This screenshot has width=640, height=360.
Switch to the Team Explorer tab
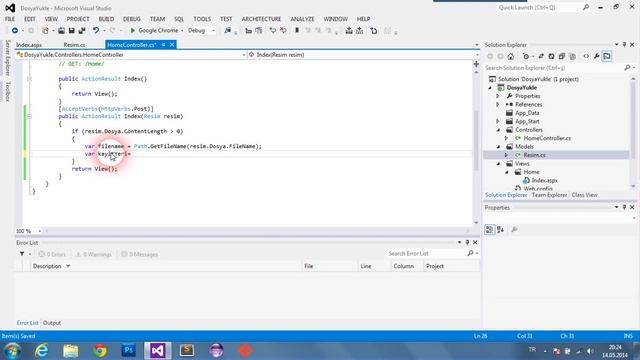coord(549,195)
